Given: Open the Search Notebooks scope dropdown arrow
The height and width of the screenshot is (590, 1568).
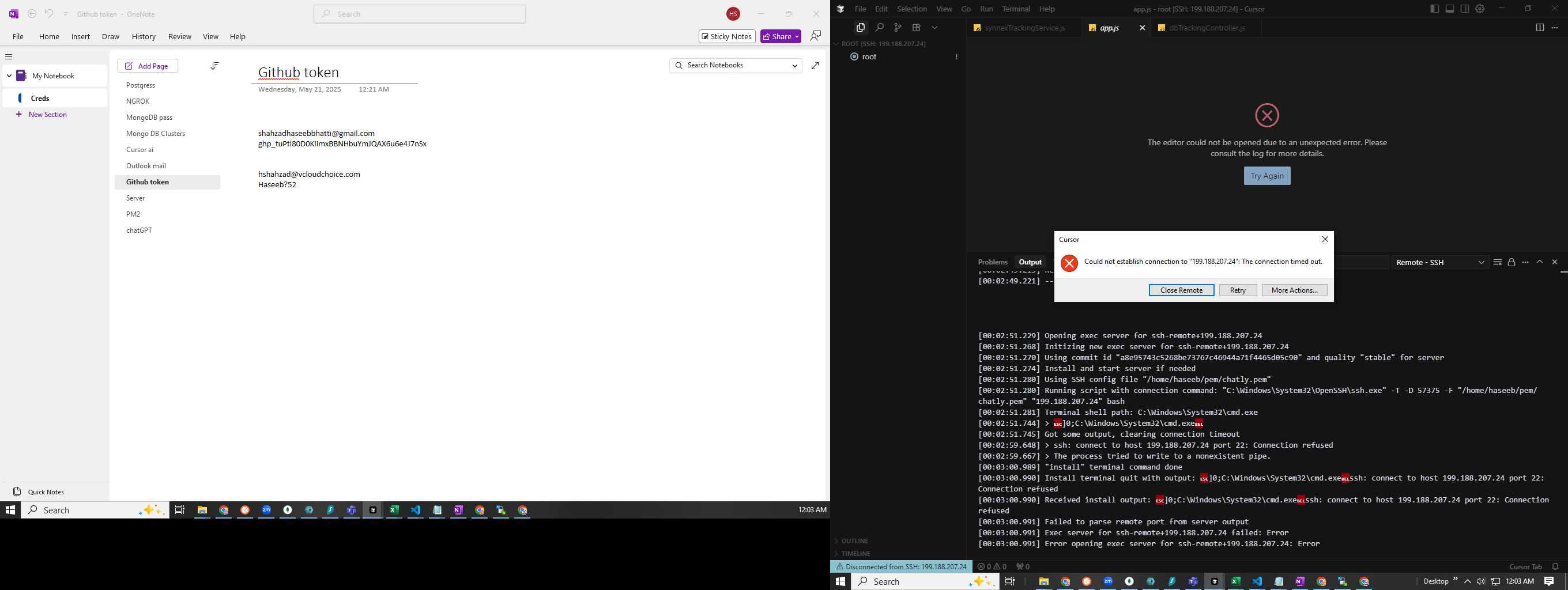Looking at the screenshot, I should (794, 66).
